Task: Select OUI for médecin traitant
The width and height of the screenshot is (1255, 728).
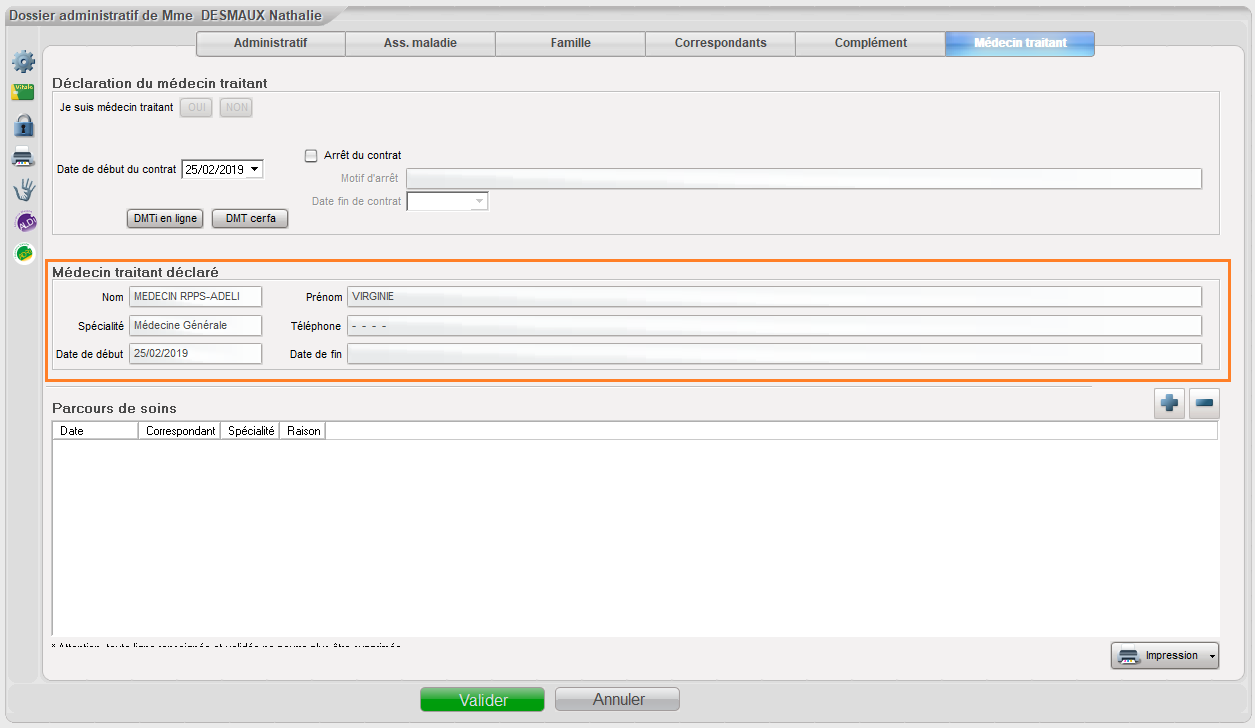Action: (x=196, y=107)
